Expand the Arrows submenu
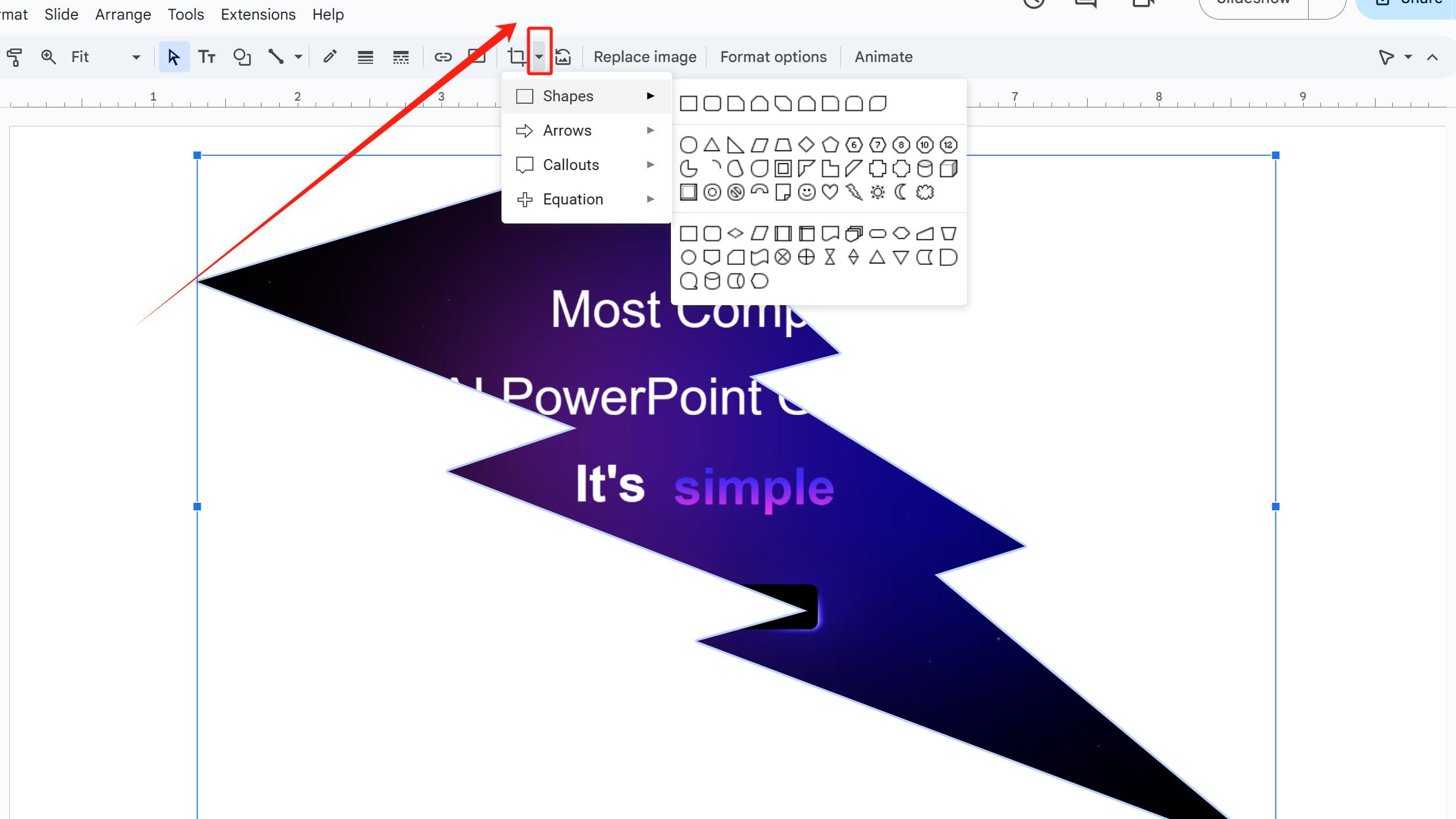This screenshot has height=819, width=1456. pos(586,131)
